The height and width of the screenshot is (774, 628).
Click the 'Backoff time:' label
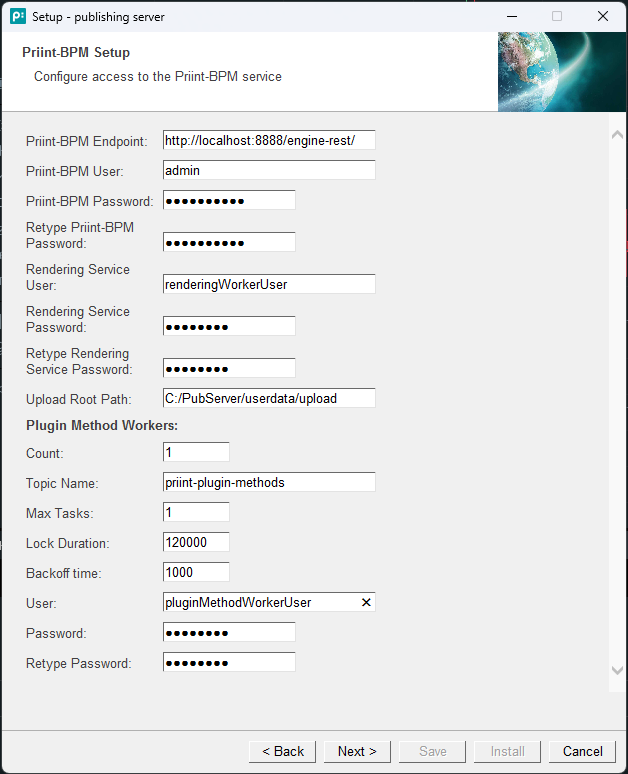(x=64, y=574)
